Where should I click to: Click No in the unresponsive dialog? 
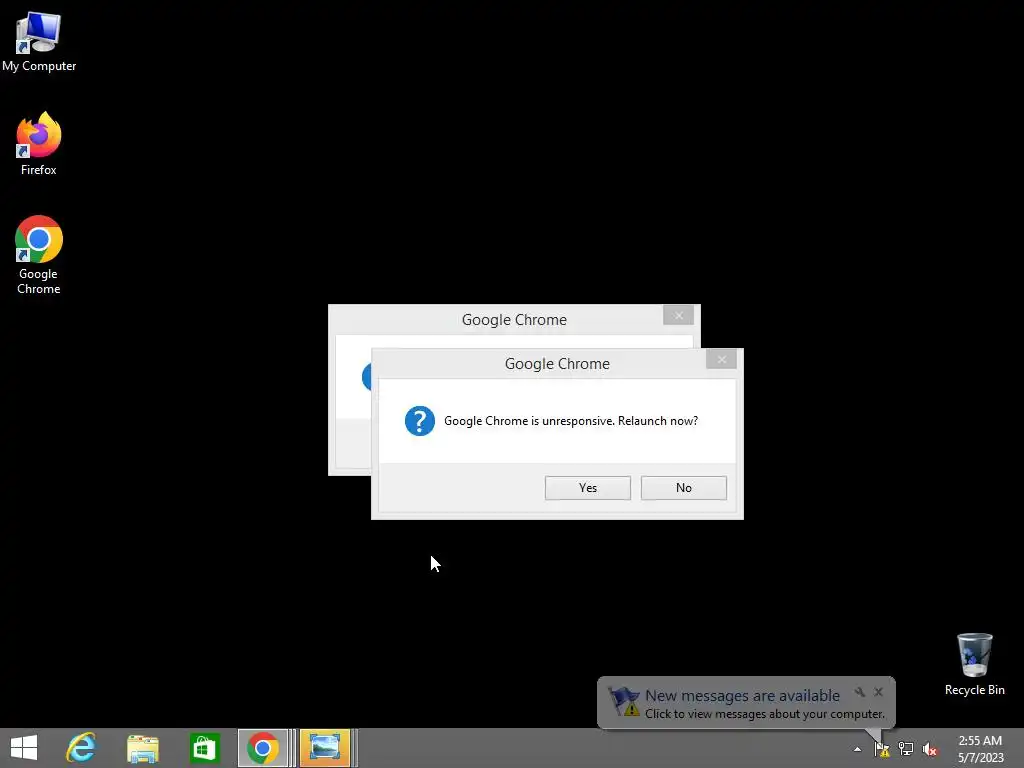click(684, 488)
